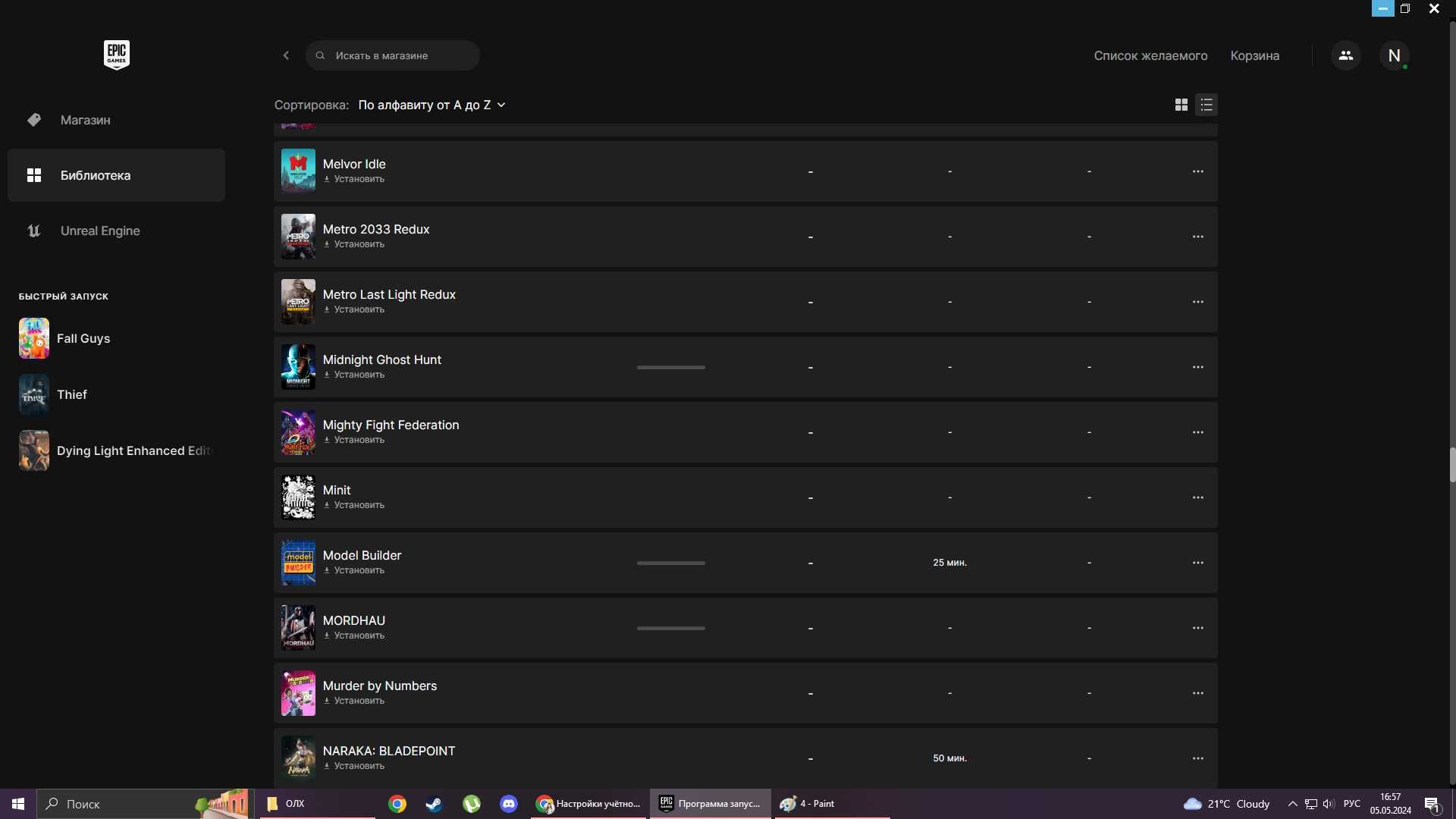Switch library to grid view
This screenshot has width=1456, height=819.
coord(1181,105)
